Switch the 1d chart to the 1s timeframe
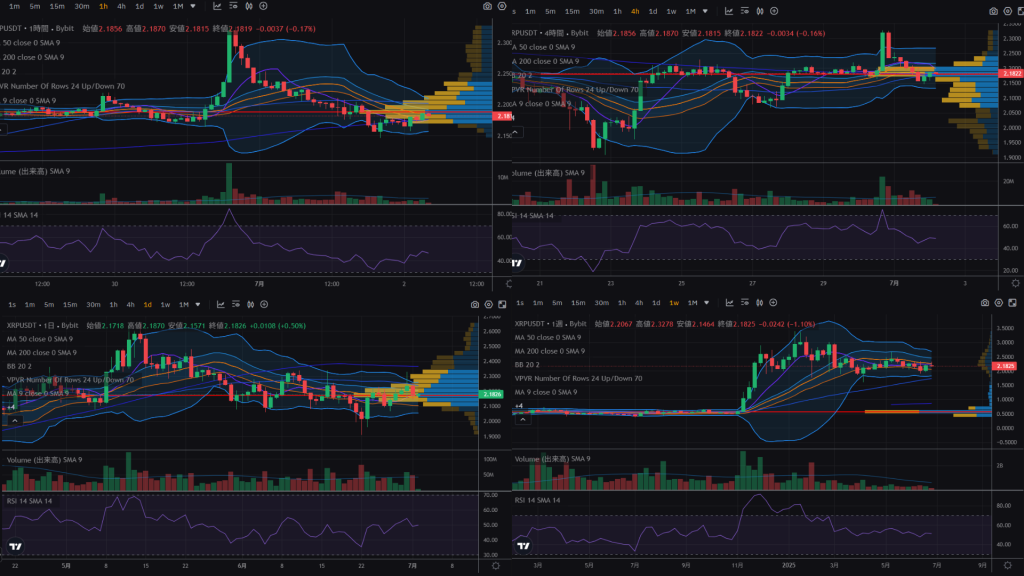Image resolution: width=1024 pixels, height=576 pixels. click(x=12, y=304)
